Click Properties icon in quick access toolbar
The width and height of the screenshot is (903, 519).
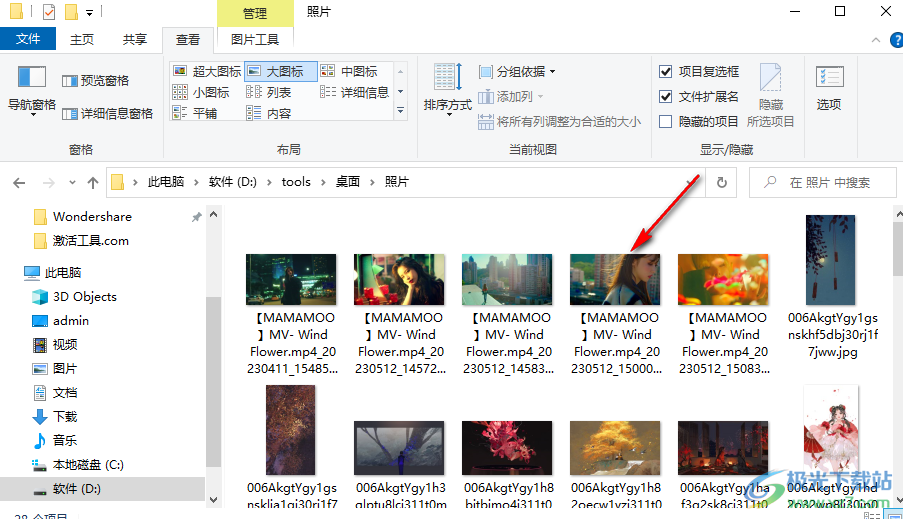click(x=49, y=12)
